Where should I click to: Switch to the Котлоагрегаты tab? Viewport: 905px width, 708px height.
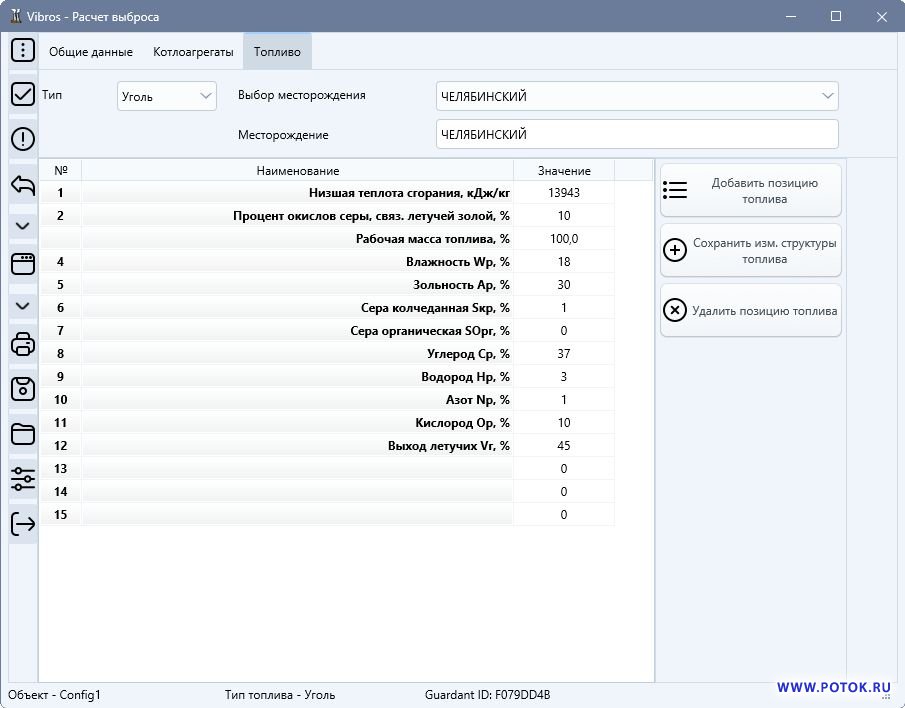[x=193, y=51]
